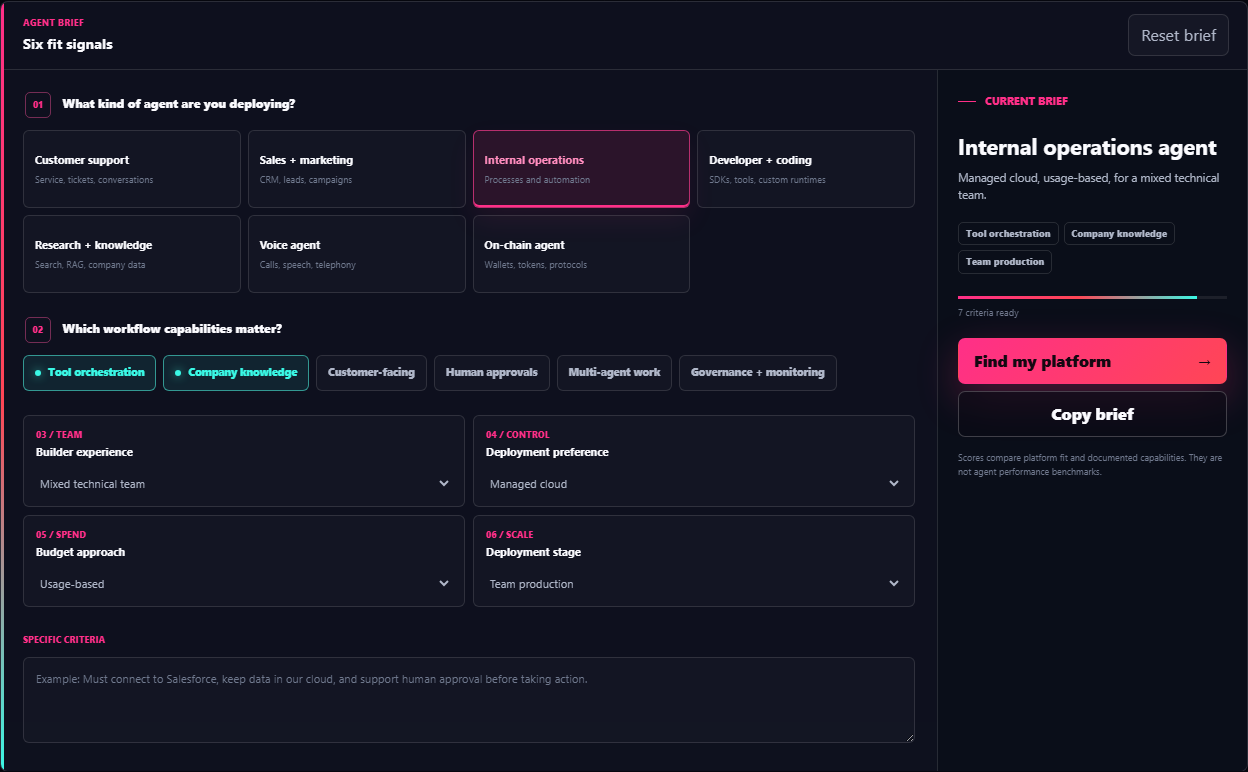Click the 02 step number badge

click(x=38, y=329)
